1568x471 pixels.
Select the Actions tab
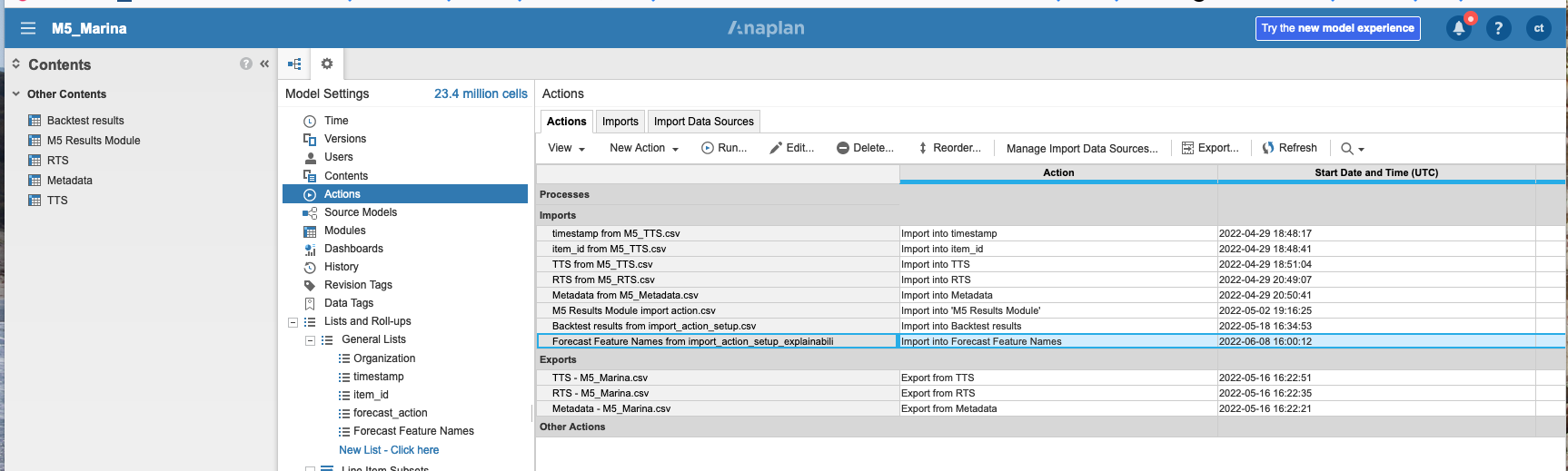[567, 122]
